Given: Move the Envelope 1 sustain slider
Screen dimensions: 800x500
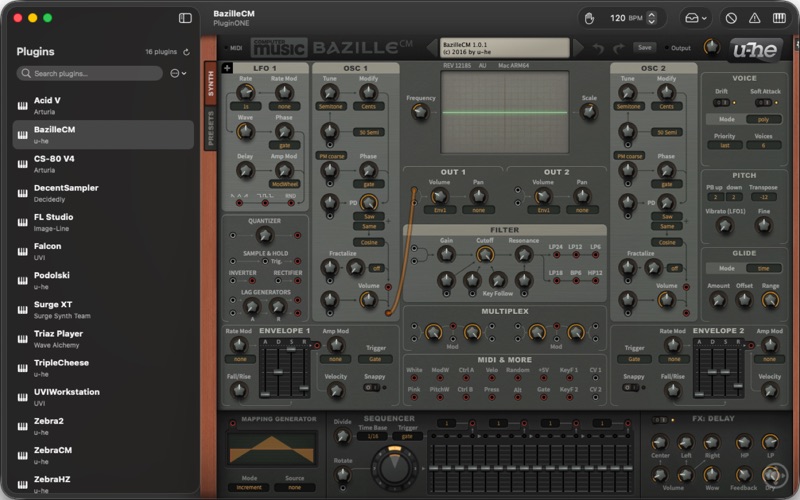Looking at the screenshot, I should (291, 349).
